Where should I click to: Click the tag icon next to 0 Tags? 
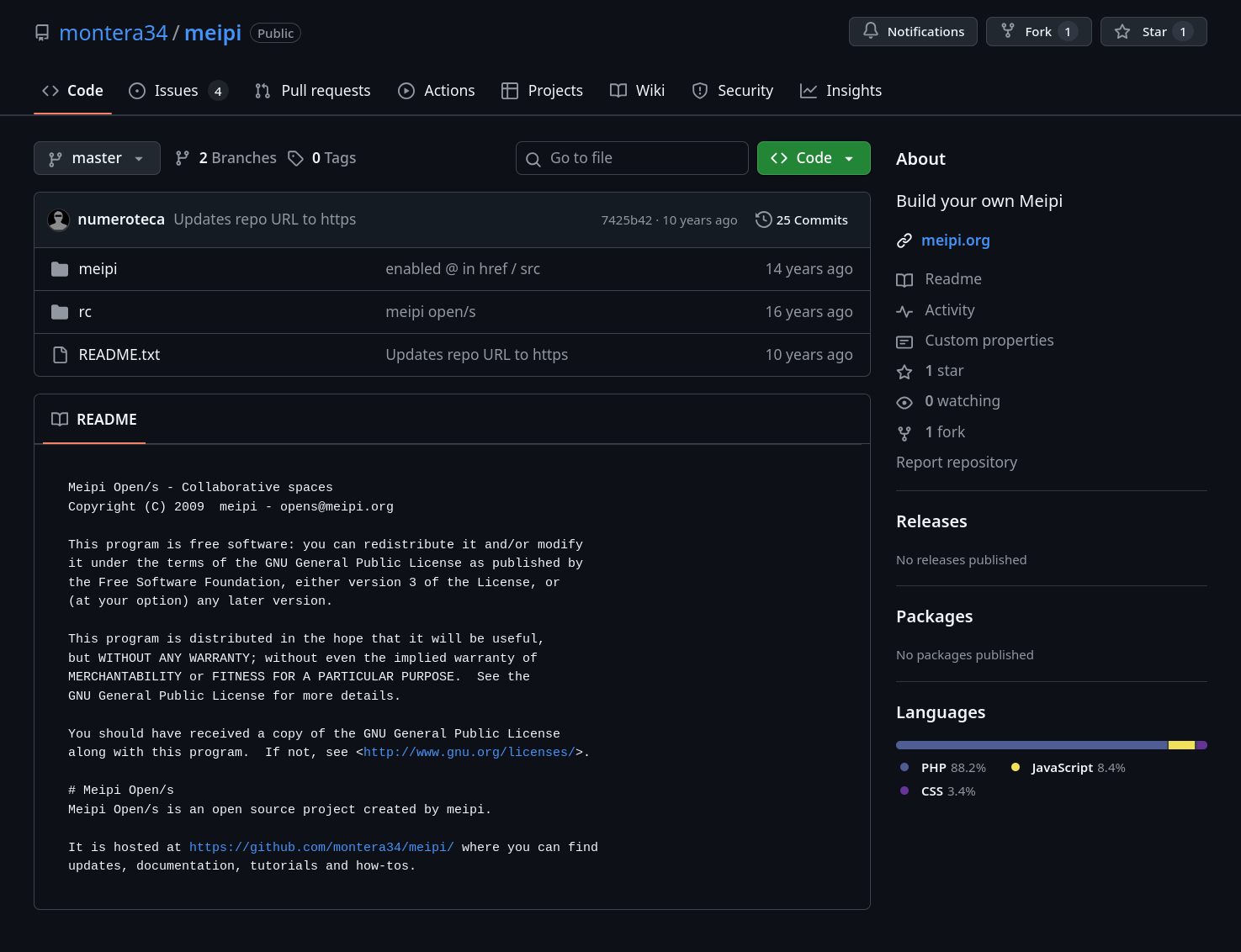tap(295, 158)
